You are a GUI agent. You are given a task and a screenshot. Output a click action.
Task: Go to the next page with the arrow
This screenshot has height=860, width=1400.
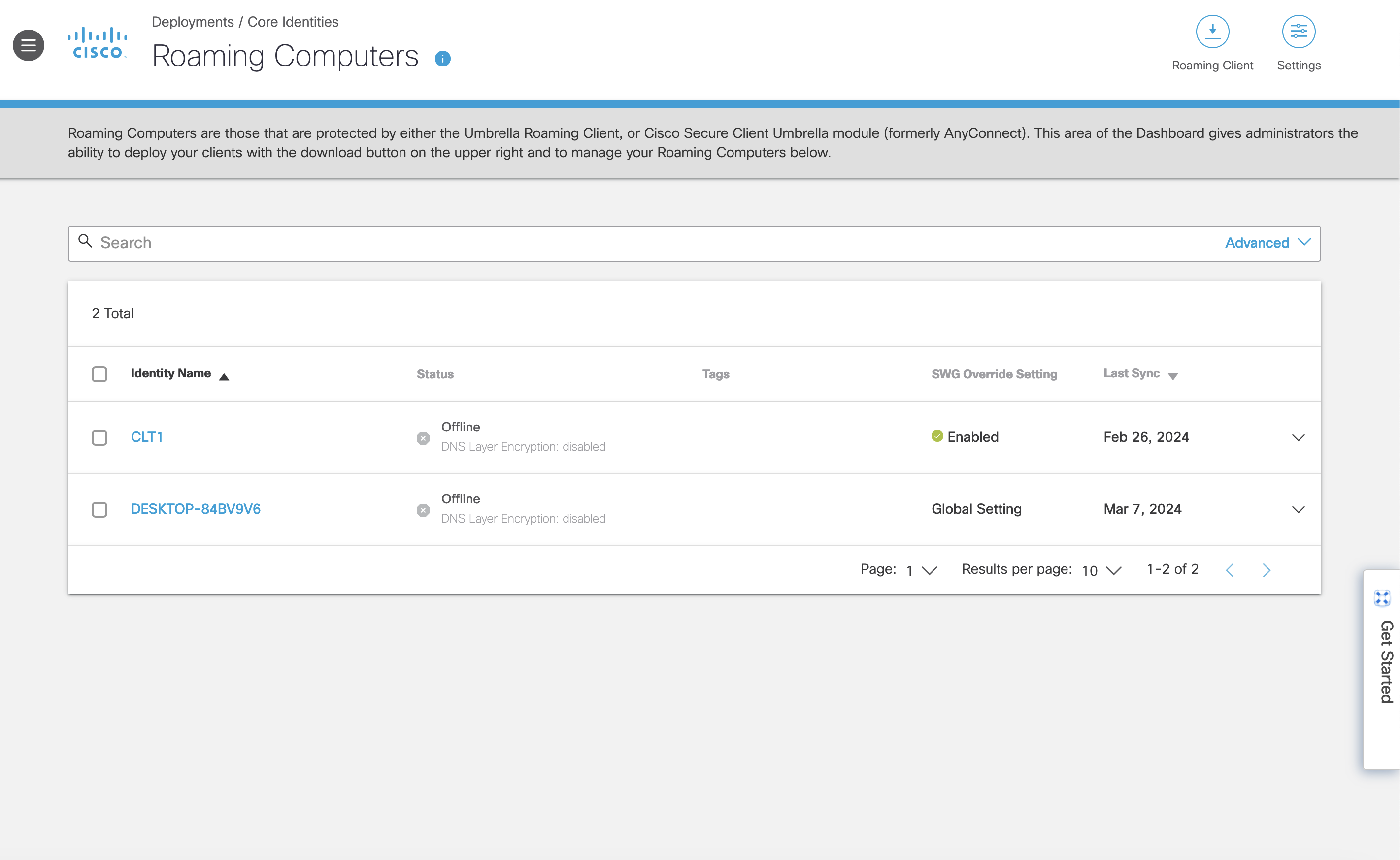coord(1267,569)
